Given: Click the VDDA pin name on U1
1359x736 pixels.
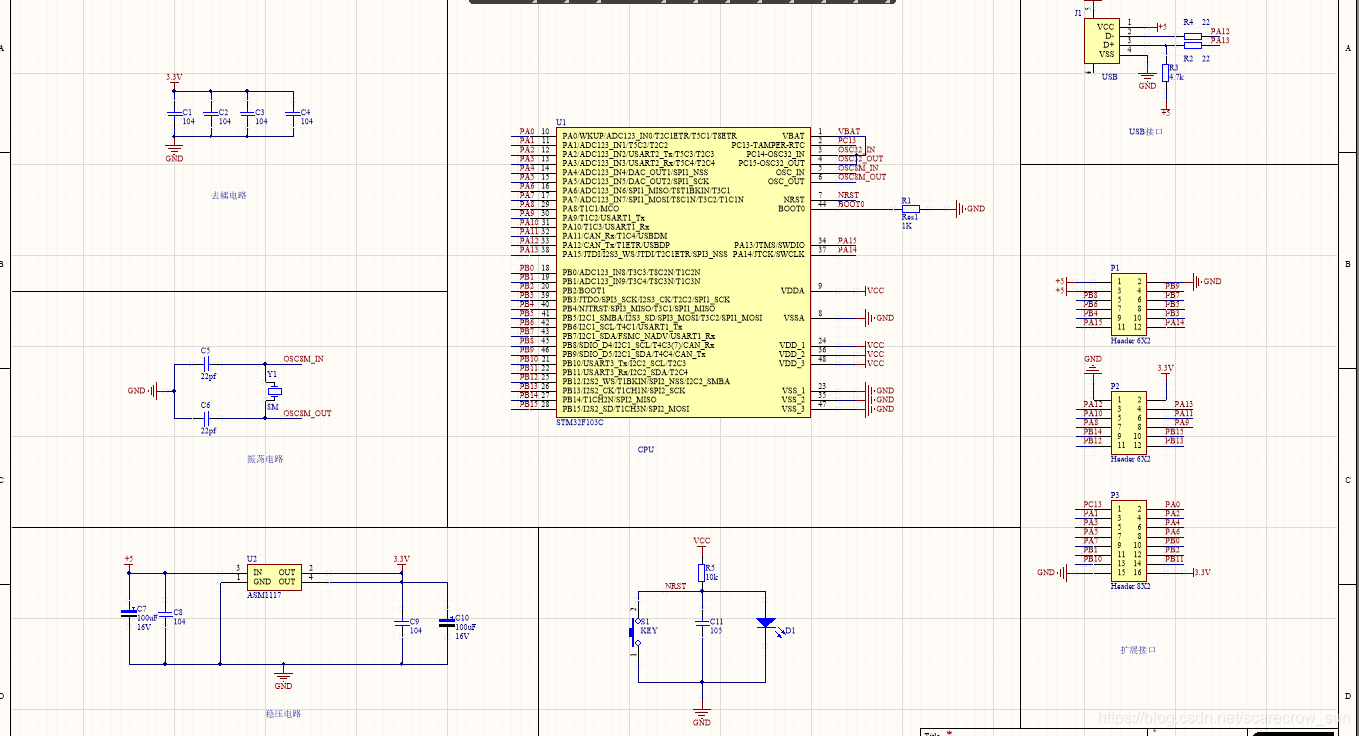Looking at the screenshot, I should (x=792, y=291).
